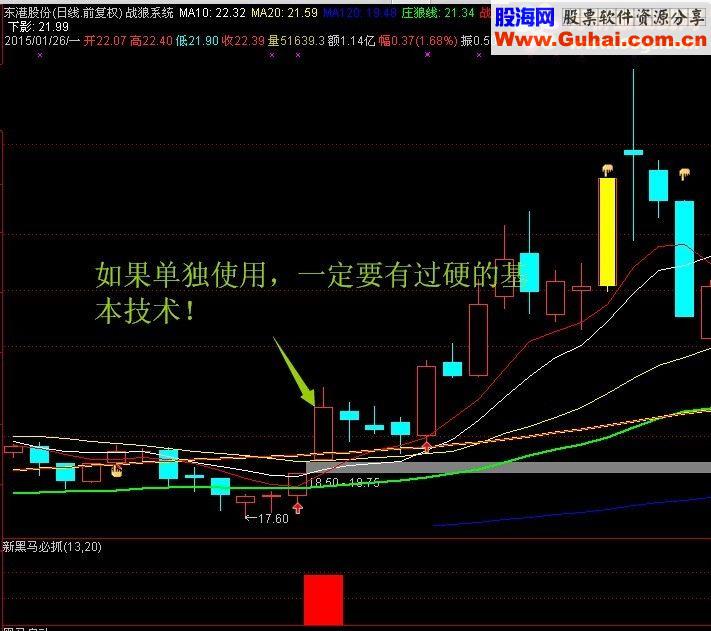Click the 东港股份(日线.前复权) chart title
Image resolution: width=711 pixels, height=631 pixels.
tap(63, 13)
